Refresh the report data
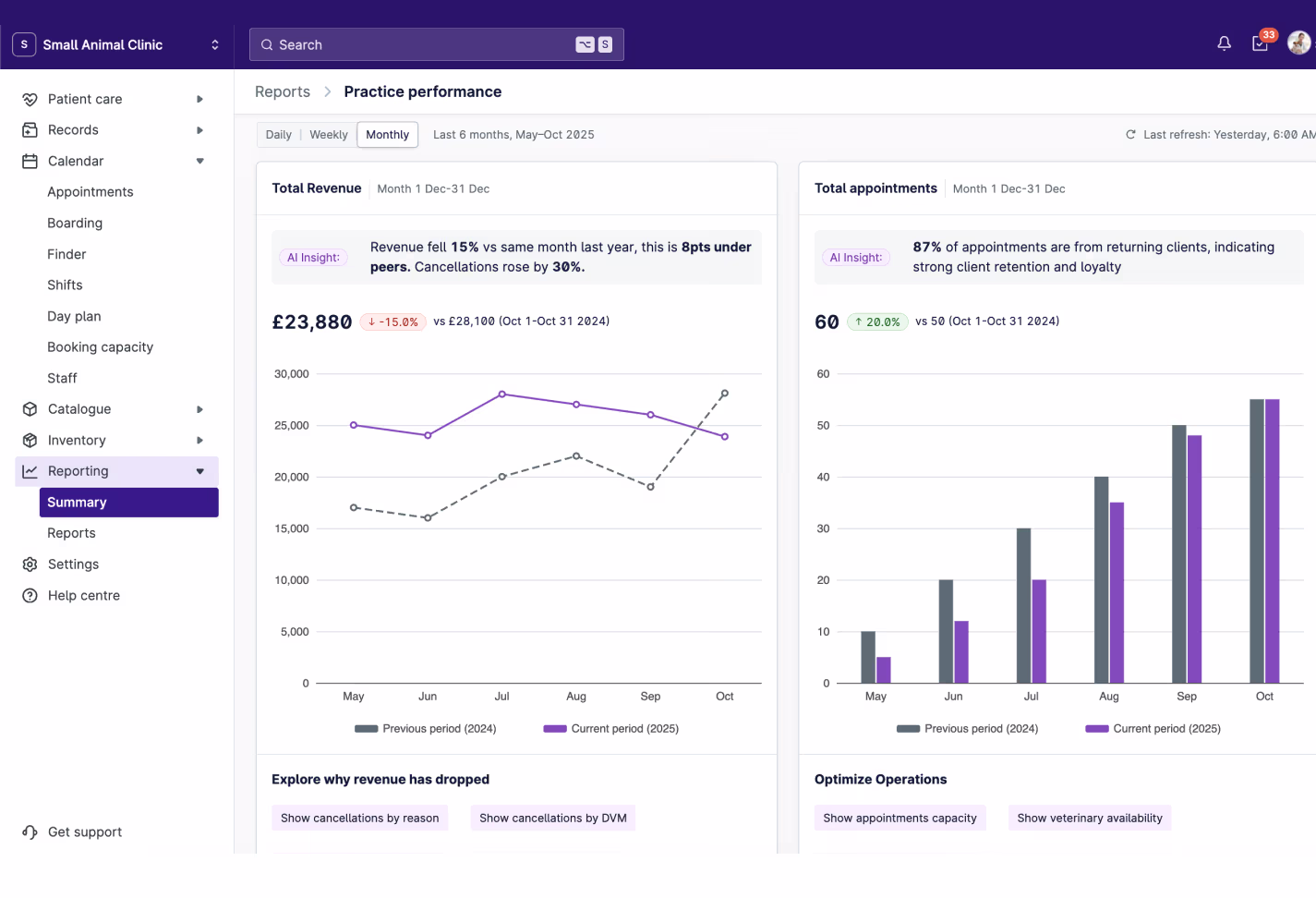The width and height of the screenshot is (1316, 898). [1130, 134]
